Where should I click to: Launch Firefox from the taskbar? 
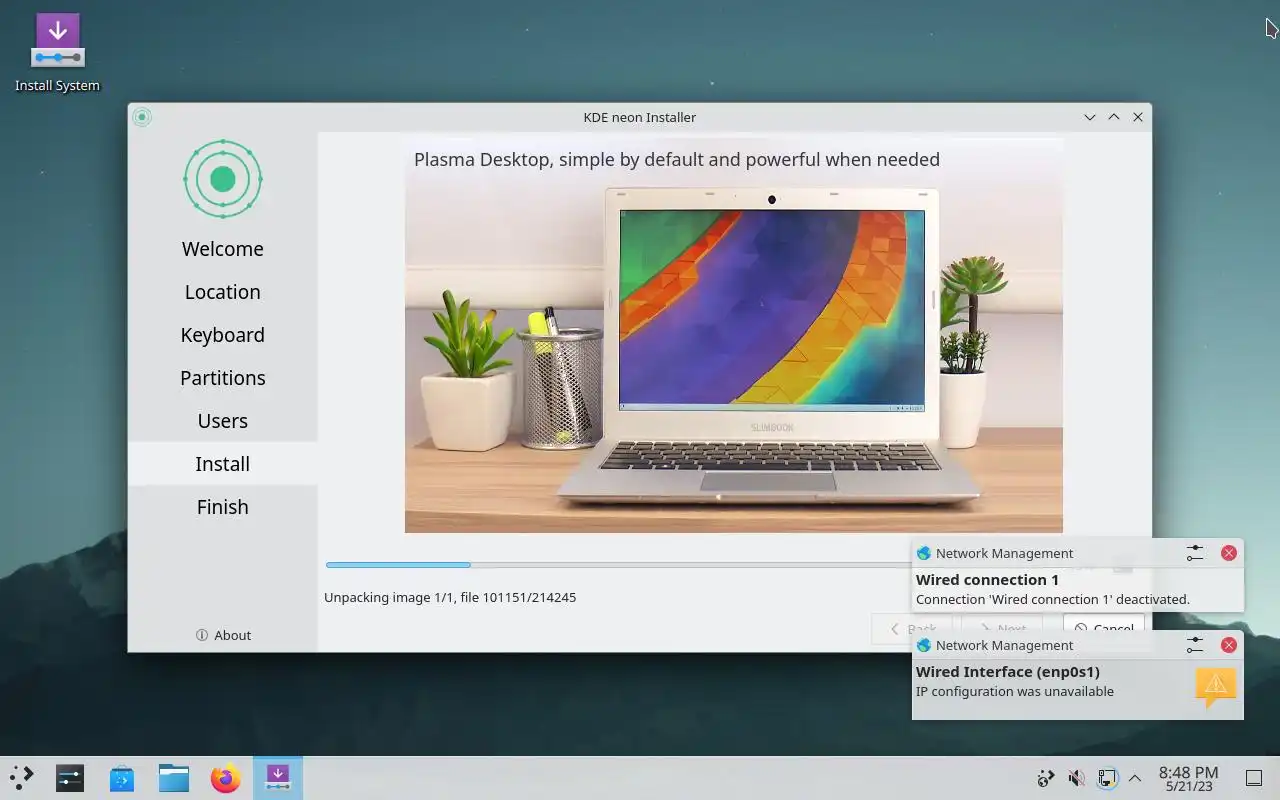[x=226, y=777]
